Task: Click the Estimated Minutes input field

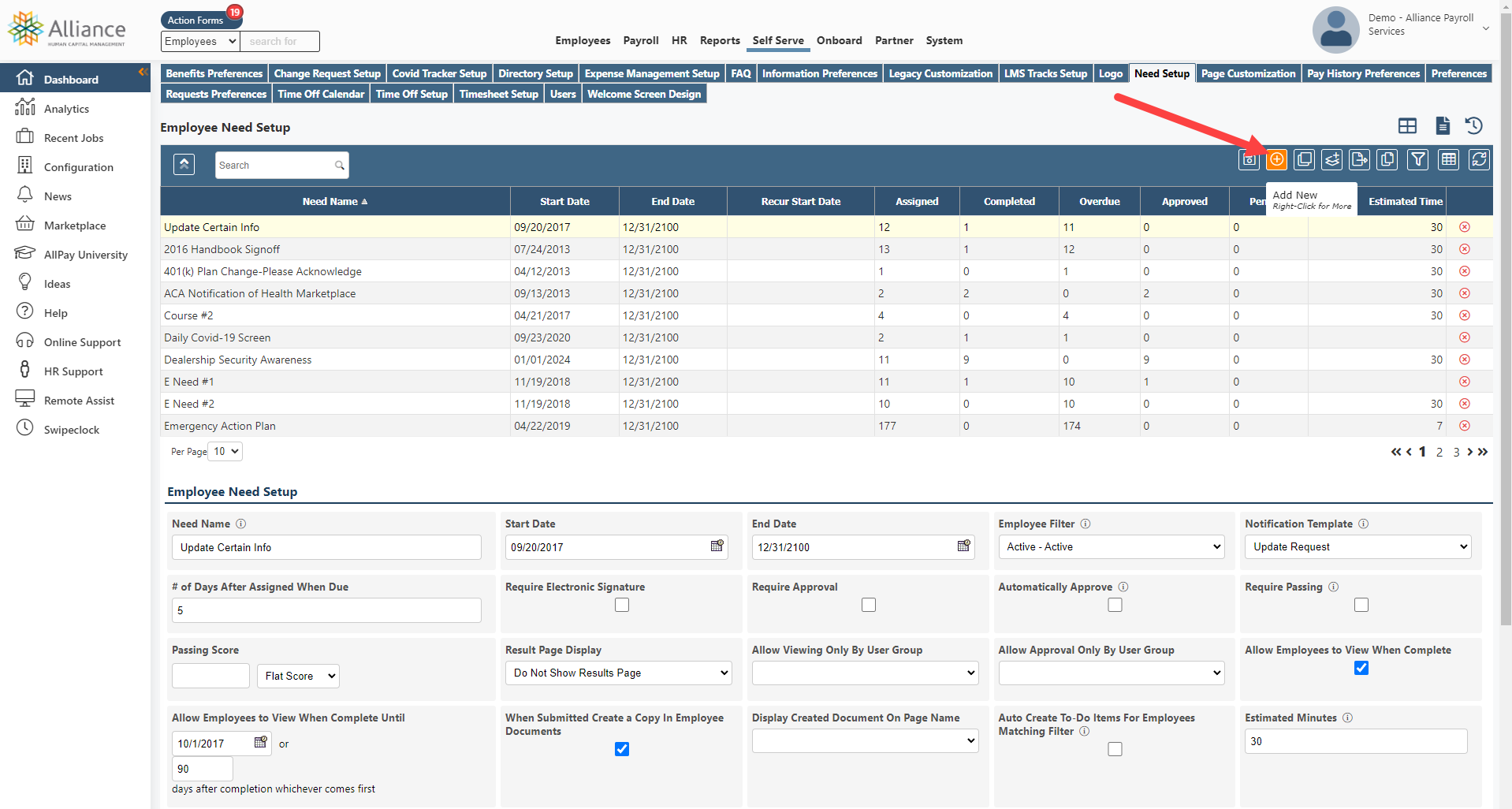Action: coord(1356,741)
